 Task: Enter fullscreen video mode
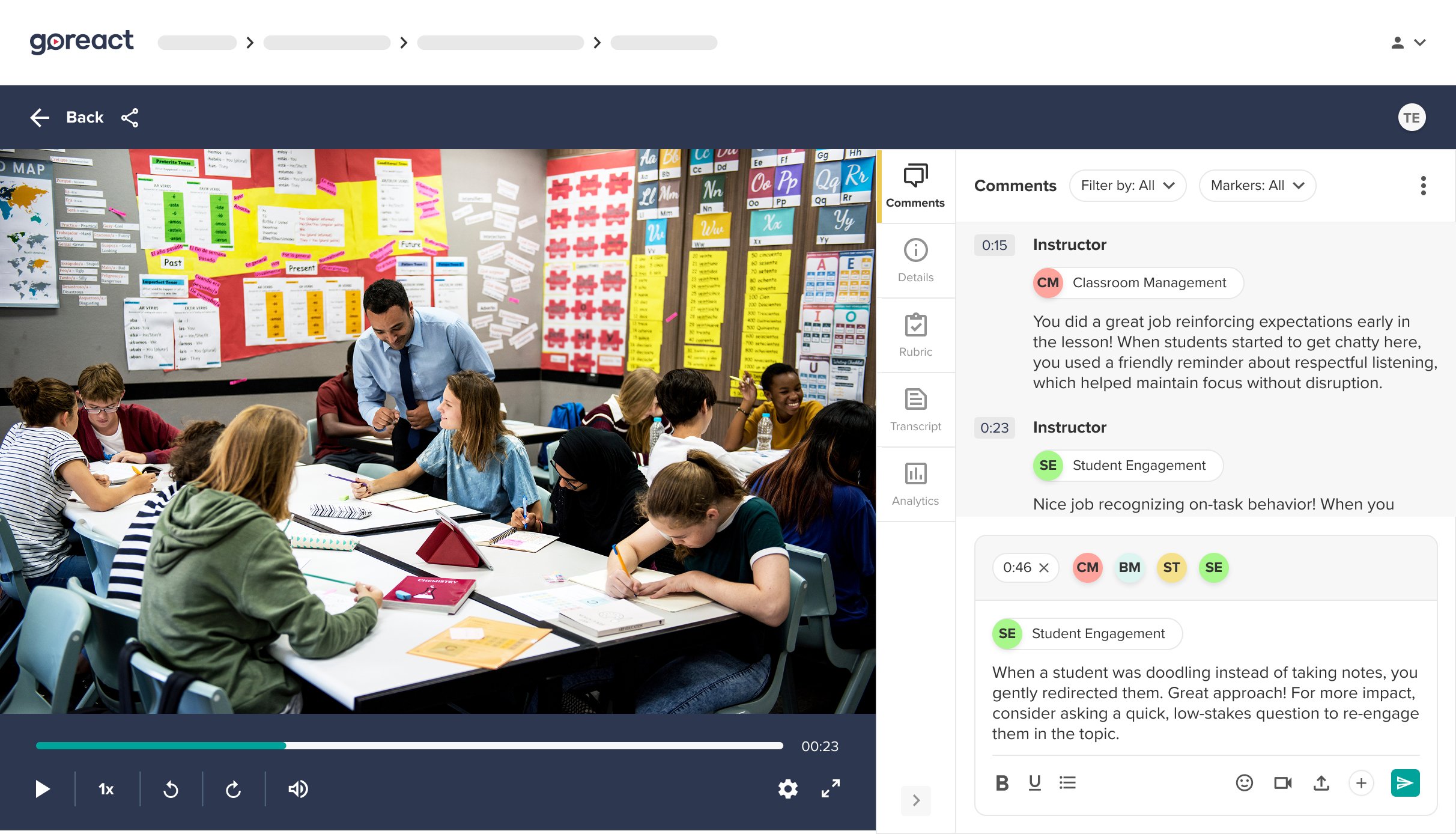pos(831,788)
